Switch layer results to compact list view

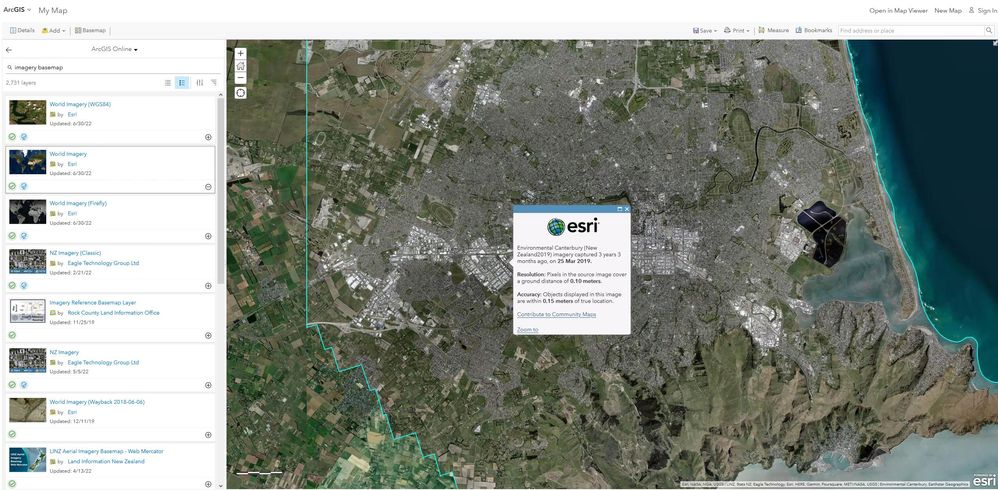168,83
